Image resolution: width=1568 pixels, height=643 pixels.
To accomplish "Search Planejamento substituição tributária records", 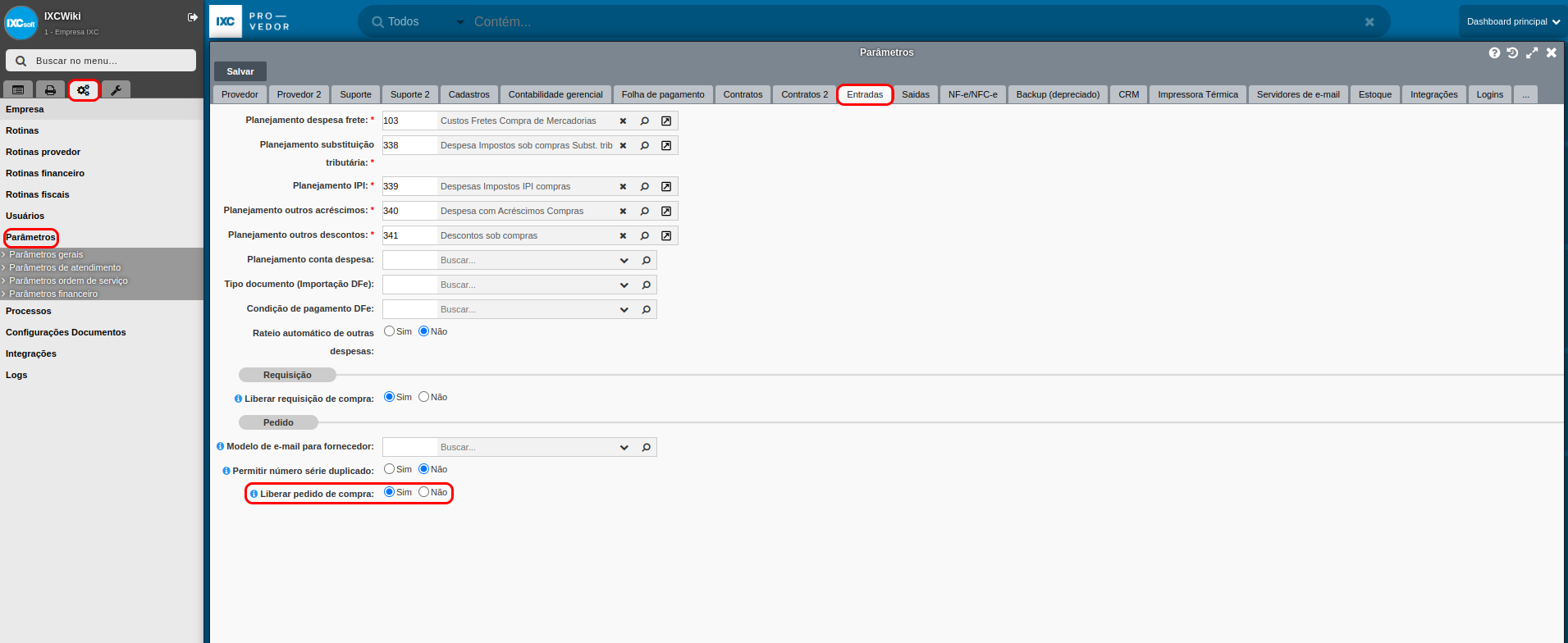I will point(645,145).
